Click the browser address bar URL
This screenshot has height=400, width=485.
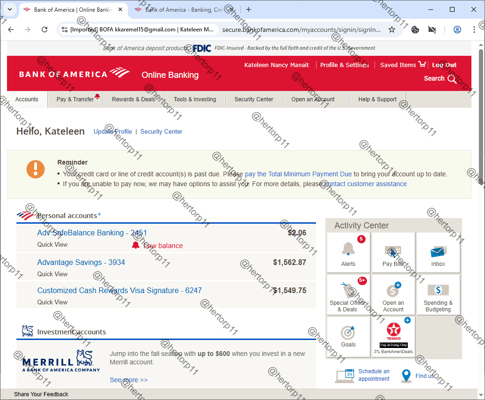(x=301, y=30)
